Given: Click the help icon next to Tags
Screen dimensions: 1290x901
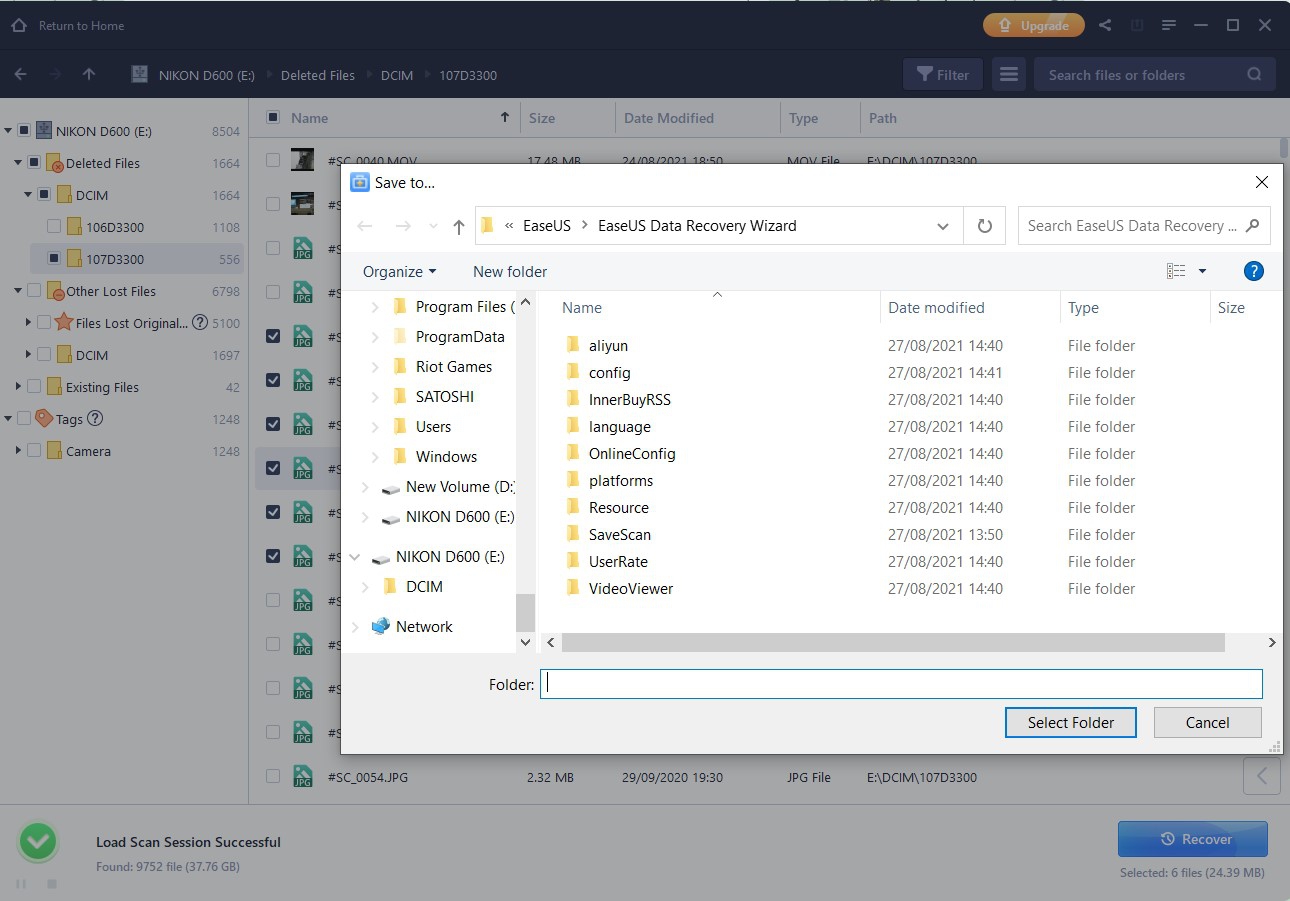Looking at the screenshot, I should tap(95, 419).
